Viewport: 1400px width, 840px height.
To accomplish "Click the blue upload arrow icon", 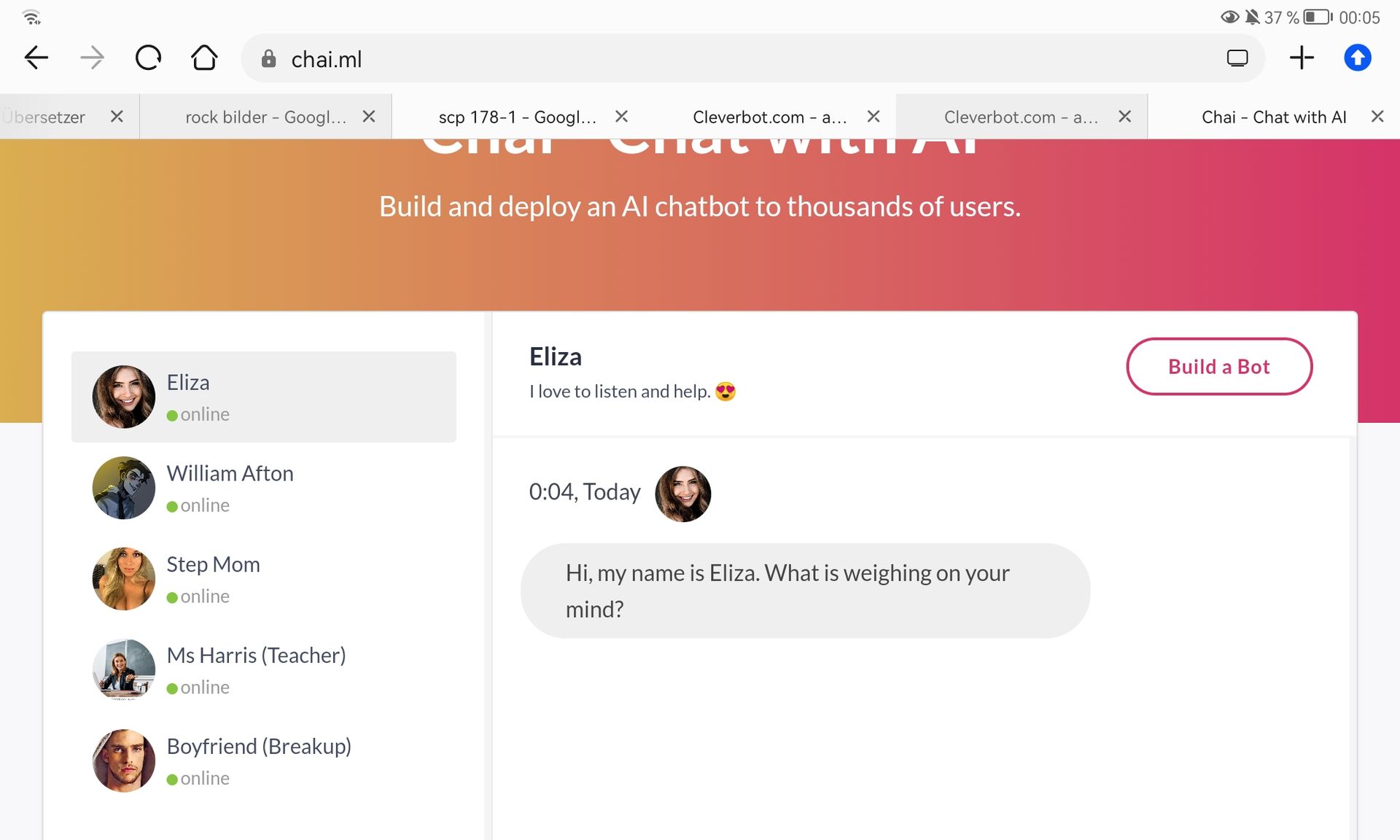I will point(1357,58).
